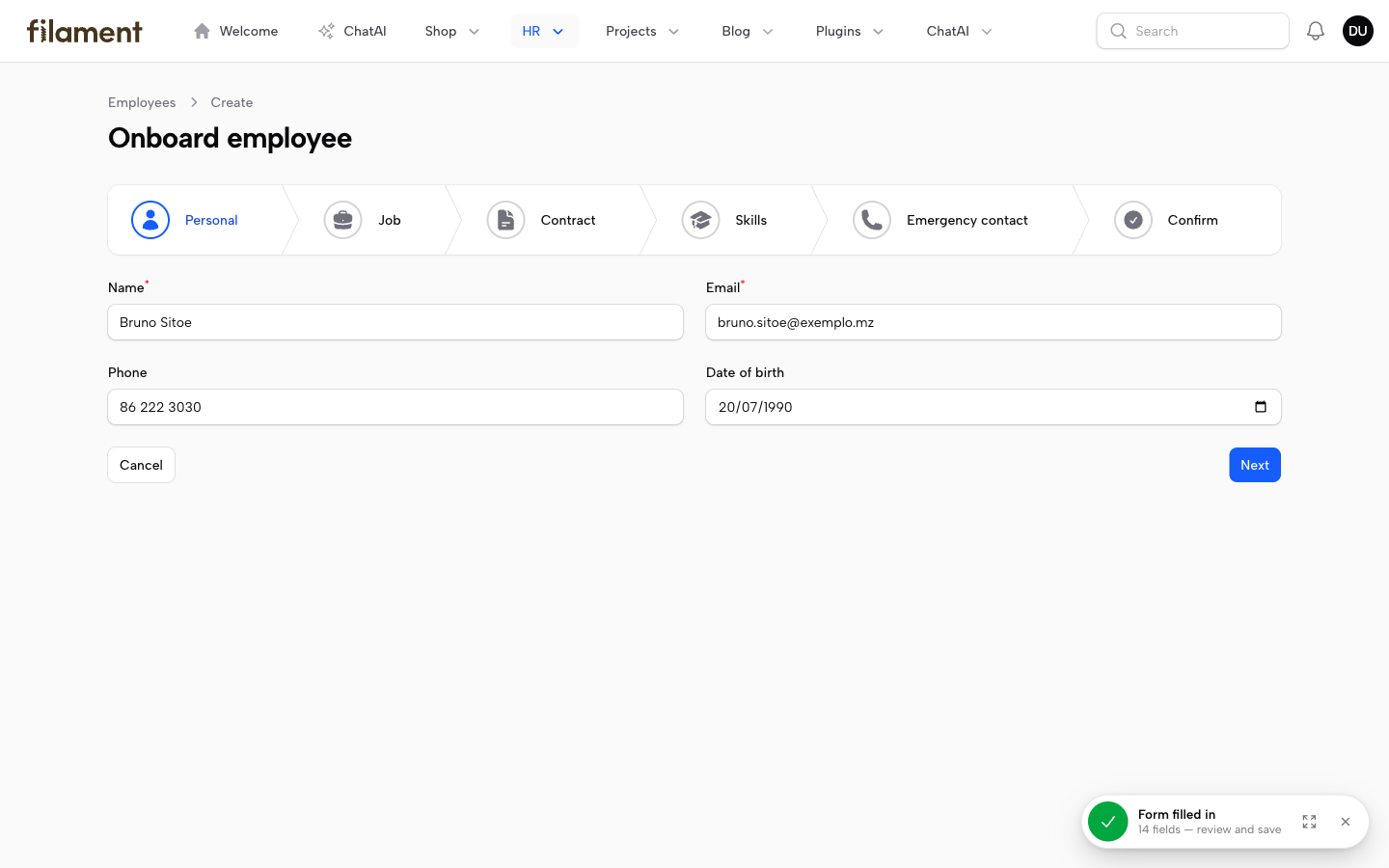Open the date of birth calendar picker

tap(1261, 407)
